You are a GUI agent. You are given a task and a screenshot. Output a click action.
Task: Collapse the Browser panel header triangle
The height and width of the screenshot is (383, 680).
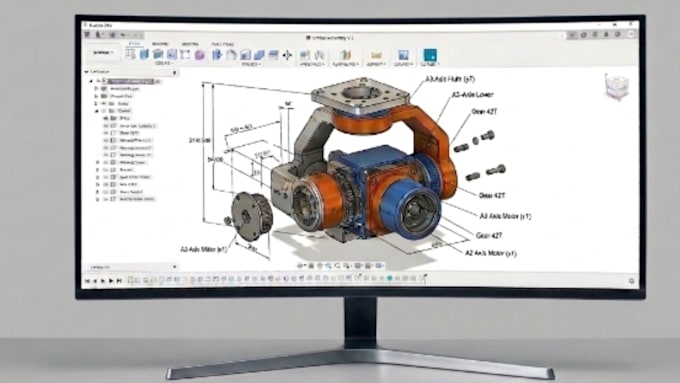coord(87,72)
